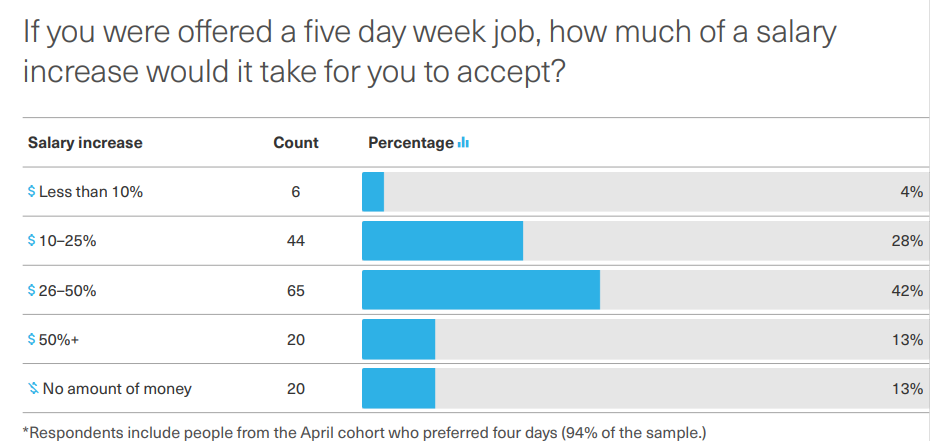Select the 42% percentage value
938x441 pixels.
(x=907, y=291)
